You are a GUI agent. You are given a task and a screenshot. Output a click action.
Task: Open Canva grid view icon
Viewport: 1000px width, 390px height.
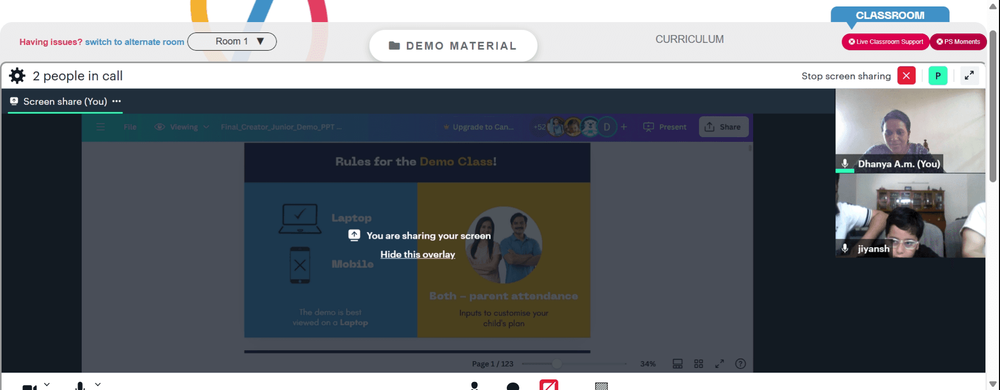pyautogui.click(x=698, y=364)
